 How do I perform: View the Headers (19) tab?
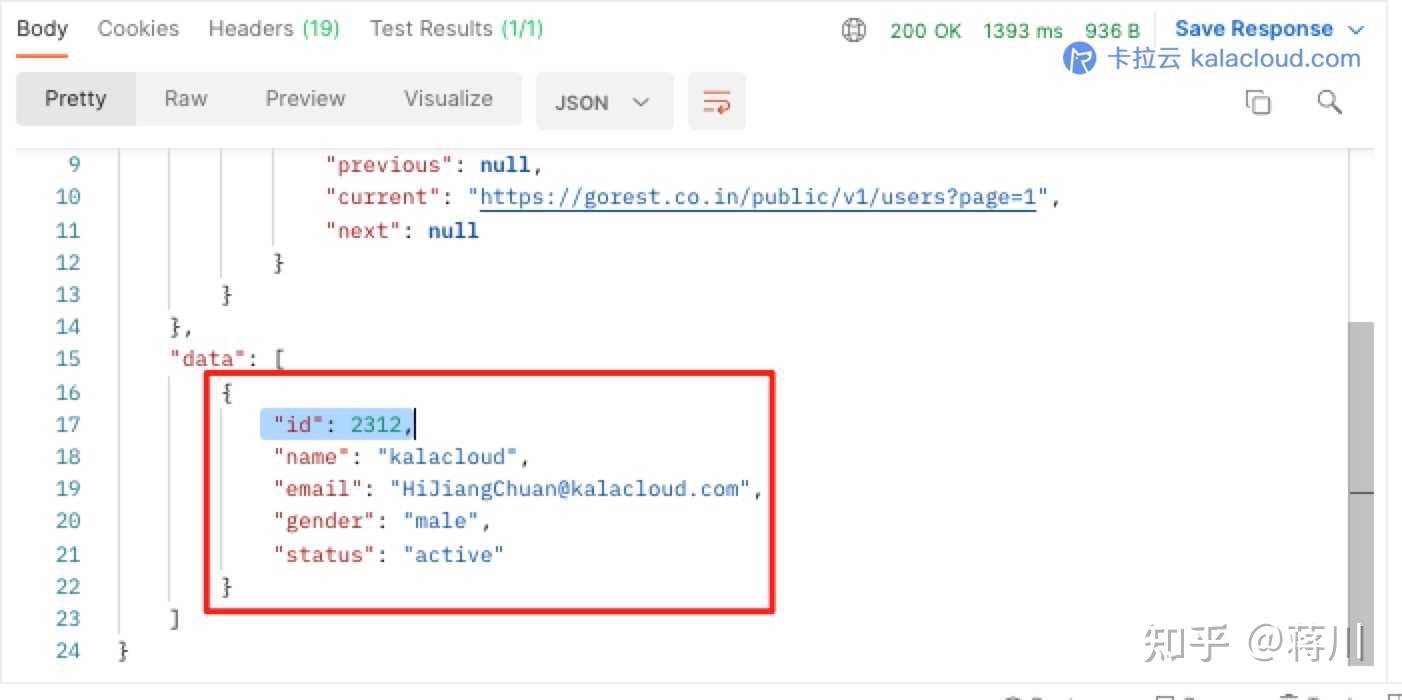tap(273, 28)
